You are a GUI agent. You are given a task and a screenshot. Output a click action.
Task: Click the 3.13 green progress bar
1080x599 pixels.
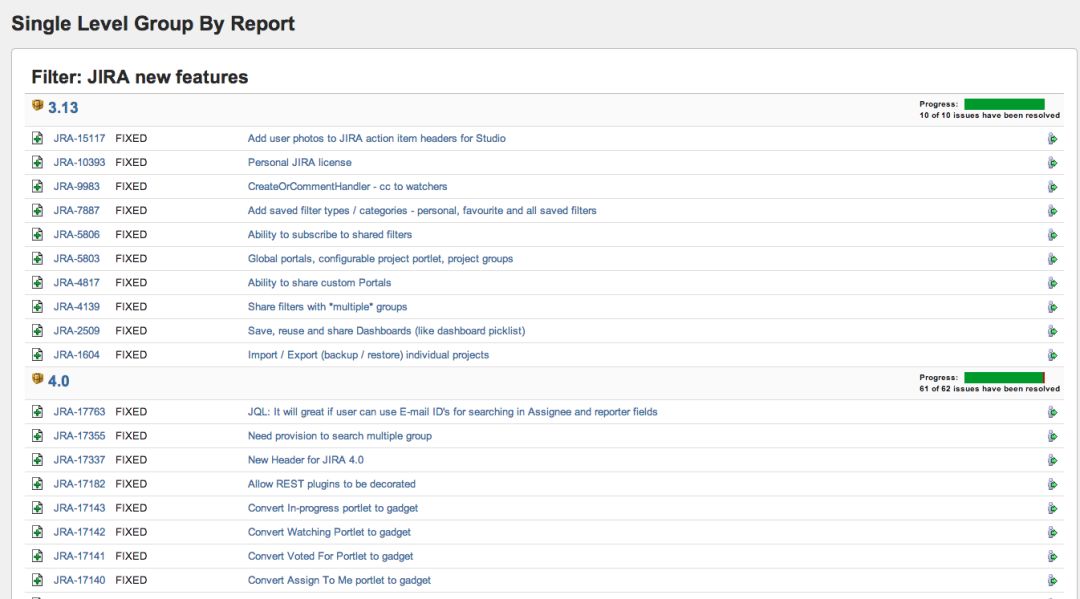tap(1004, 104)
